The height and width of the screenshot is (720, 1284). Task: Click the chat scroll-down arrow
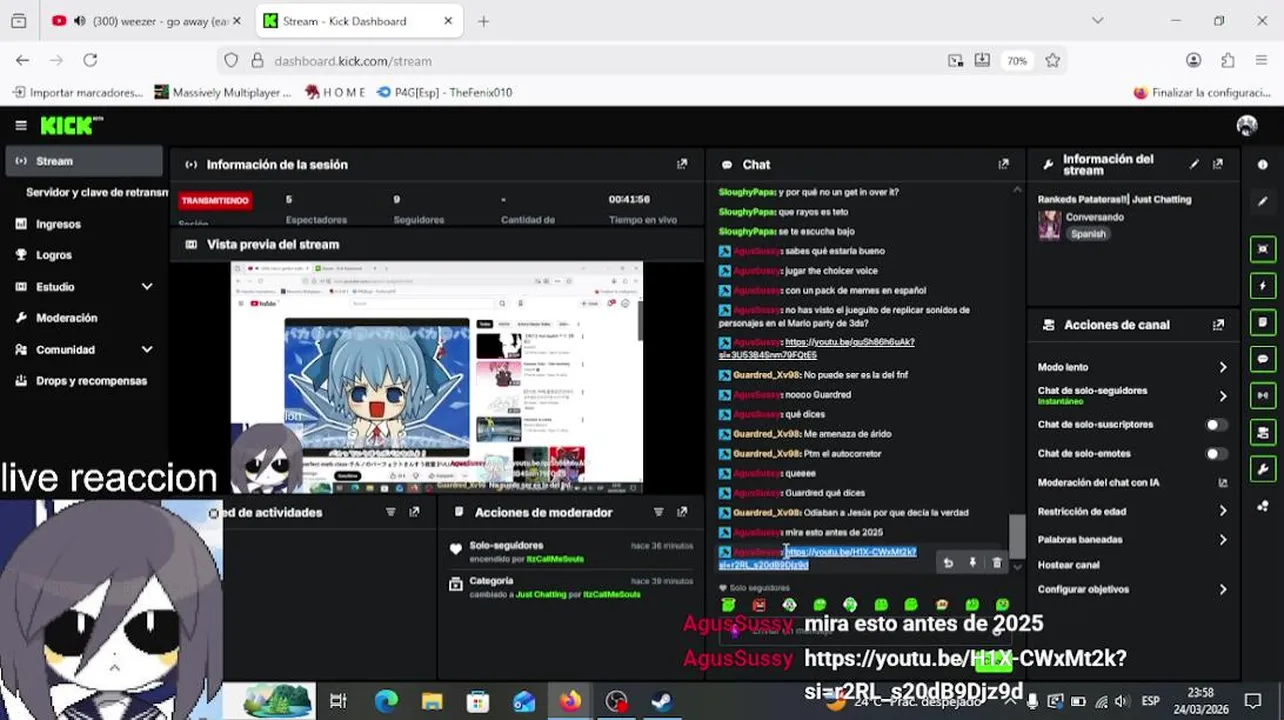pyautogui.click(x=1017, y=567)
